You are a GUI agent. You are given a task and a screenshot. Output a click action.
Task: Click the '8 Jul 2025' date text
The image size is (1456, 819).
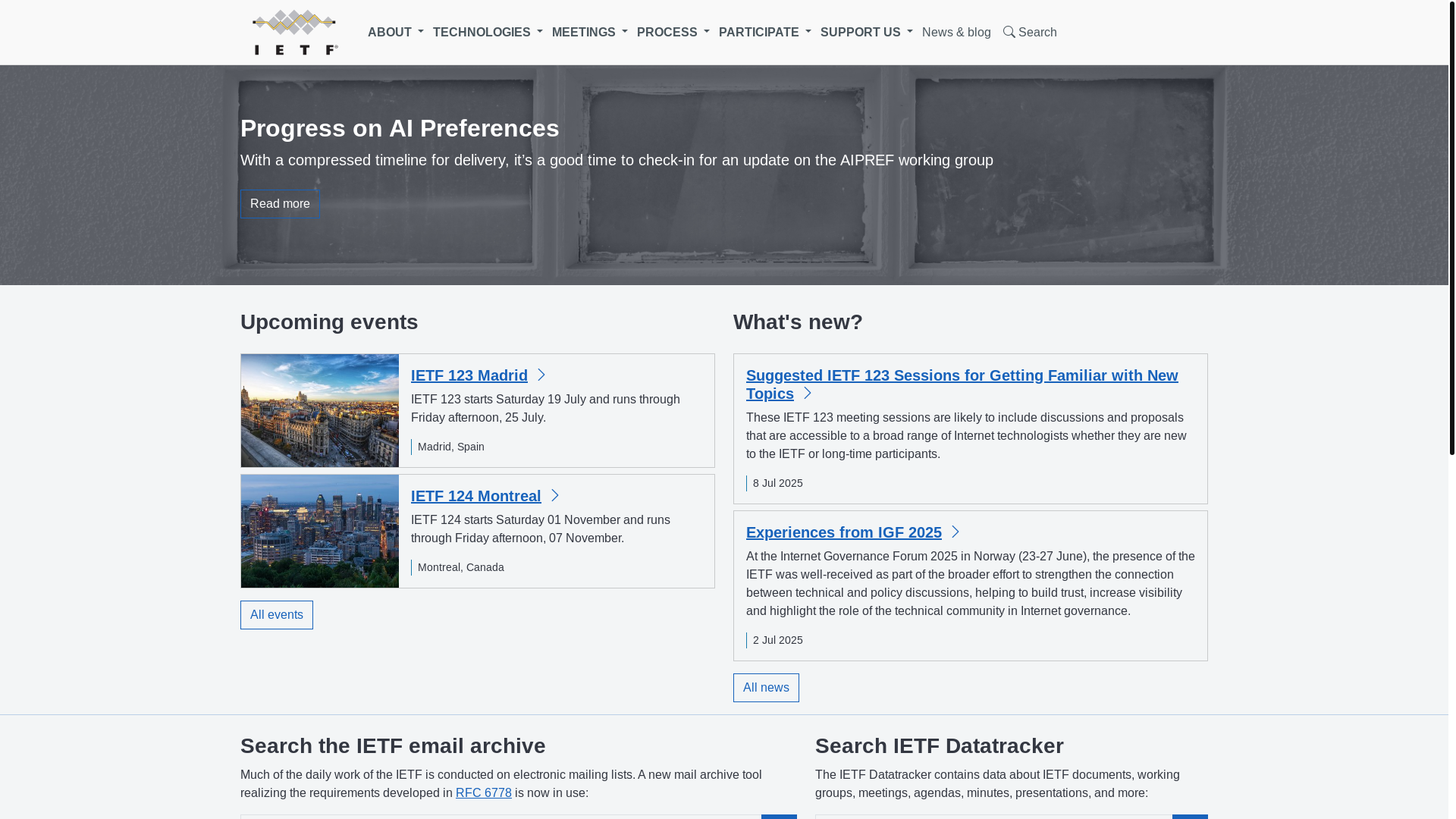pos(778,483)
